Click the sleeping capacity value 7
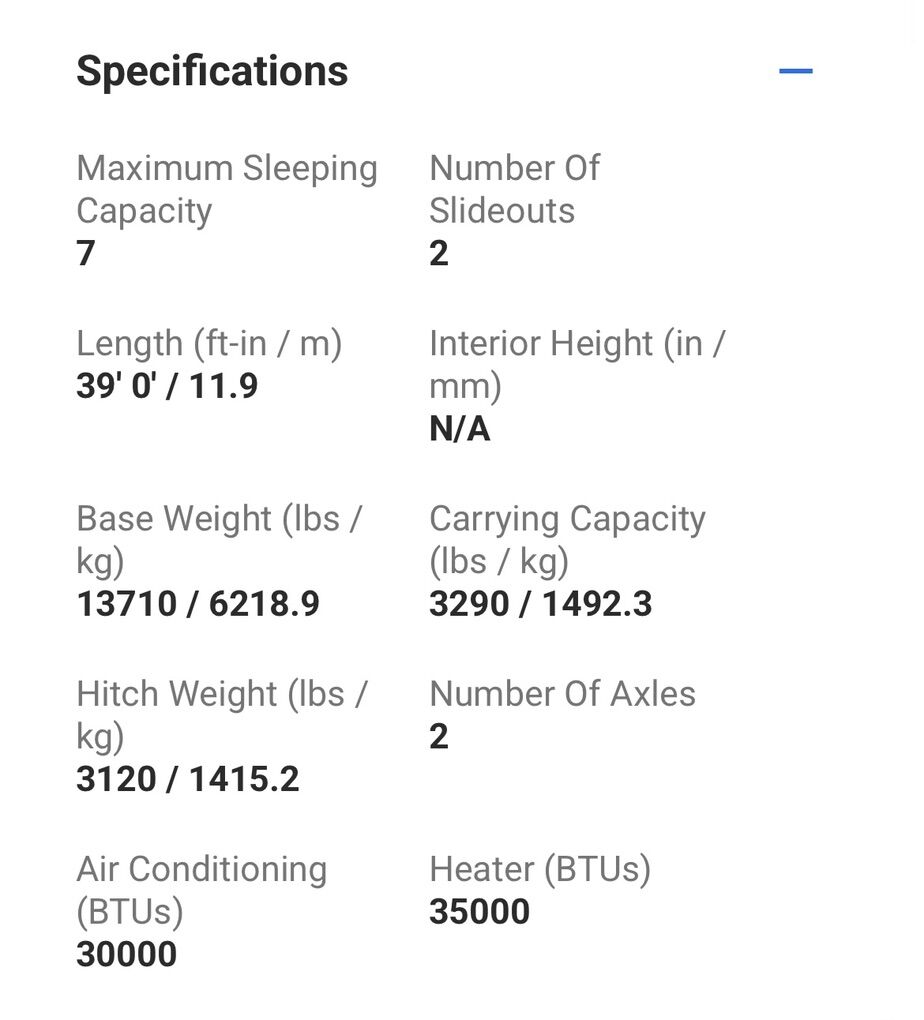The height and width of the screenshot is (1020, 924). 86,254
